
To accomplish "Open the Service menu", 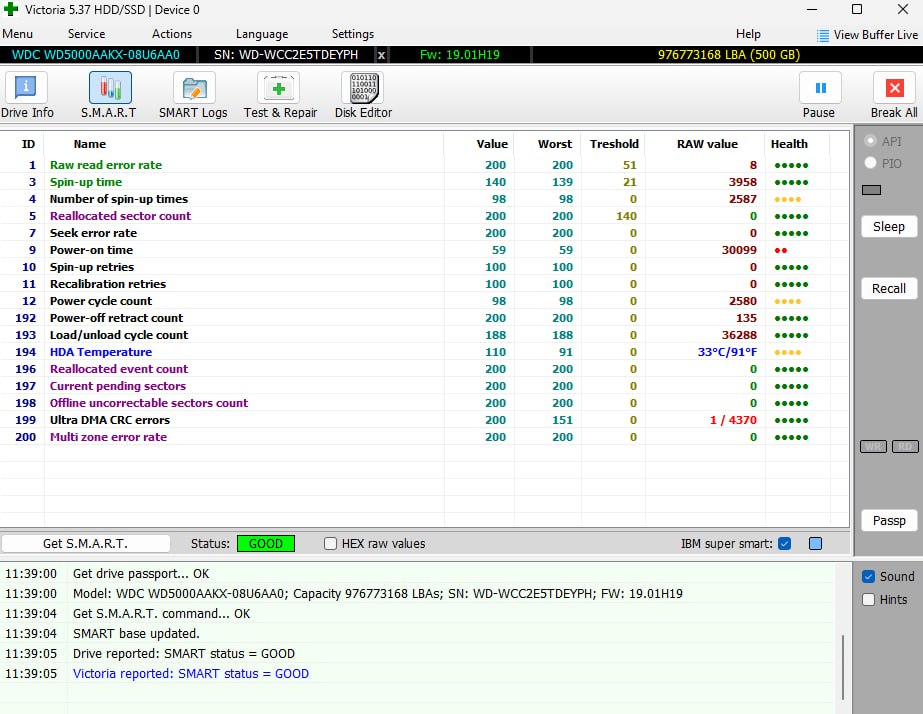I will [x=86, y=34].
